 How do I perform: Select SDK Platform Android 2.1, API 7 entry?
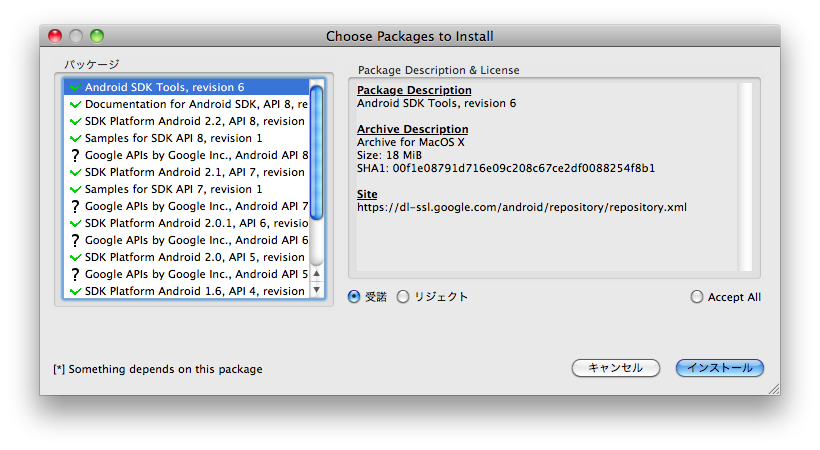click(x=186, y=172)
